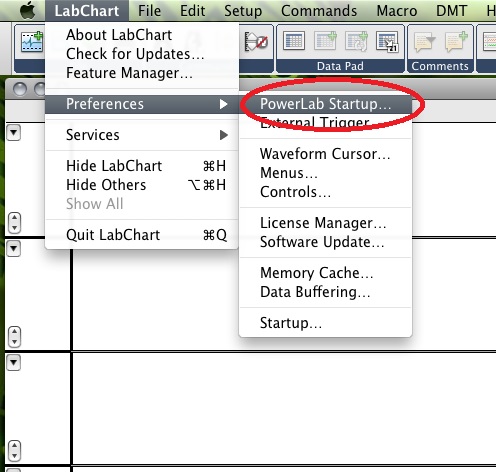Choose Hide Others
This screenshot has height=472, width=496.
pyautogui.click(x=142, y=185)
